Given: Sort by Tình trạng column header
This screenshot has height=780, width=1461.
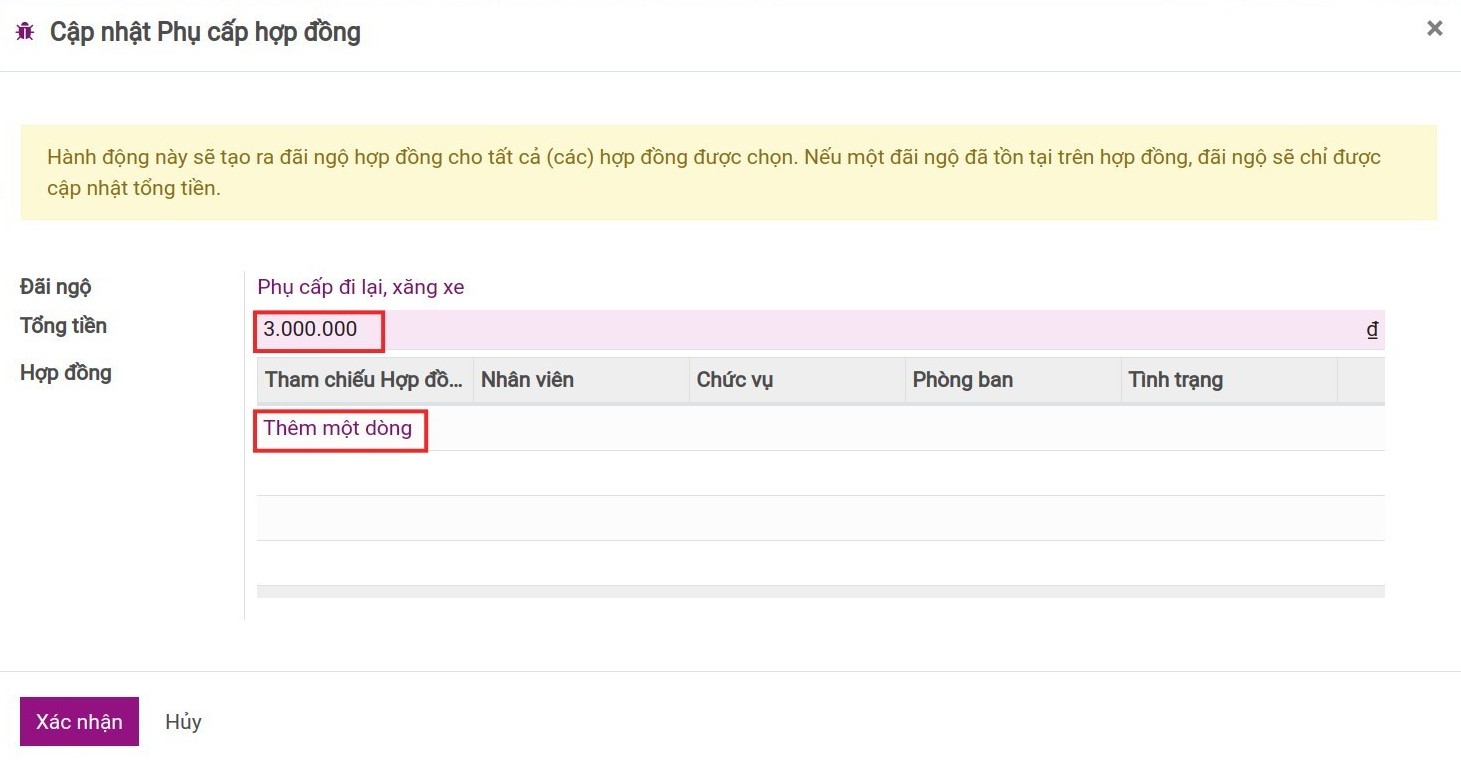Looking at the screenshot, I should coord(1175,380).
